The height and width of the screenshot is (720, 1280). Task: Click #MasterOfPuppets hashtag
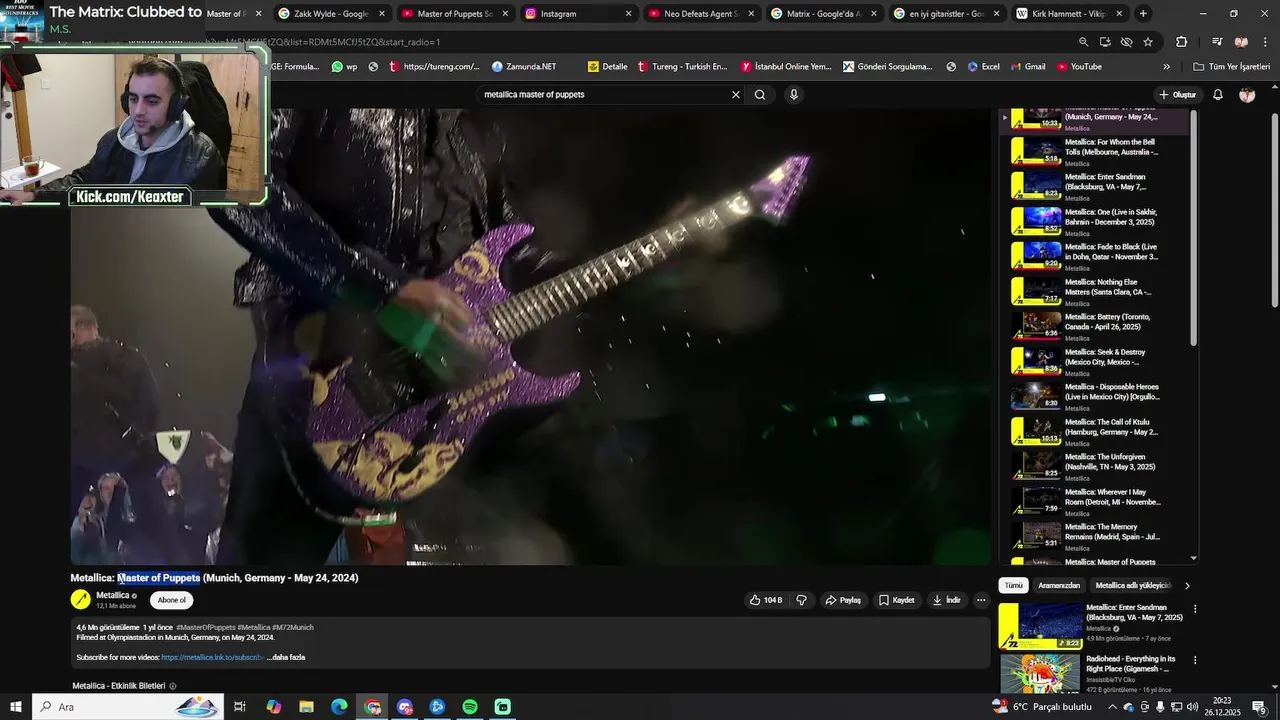click(206, 627)
